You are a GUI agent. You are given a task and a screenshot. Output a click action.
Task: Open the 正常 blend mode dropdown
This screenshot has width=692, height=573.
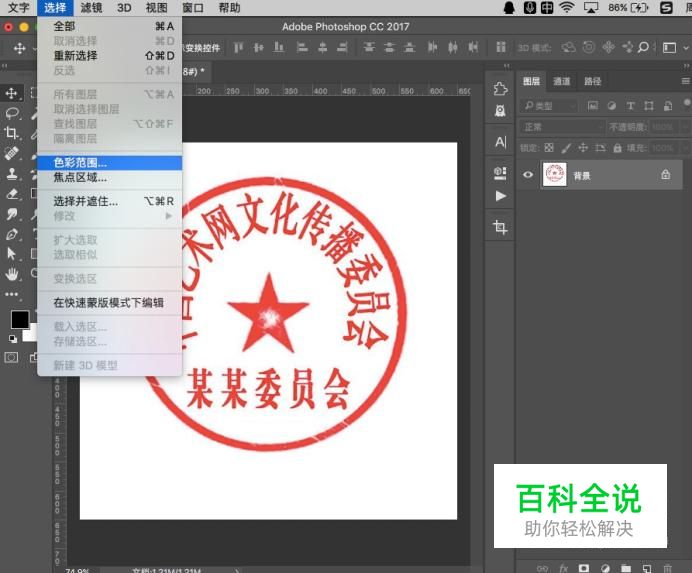[x=562, y=127]
